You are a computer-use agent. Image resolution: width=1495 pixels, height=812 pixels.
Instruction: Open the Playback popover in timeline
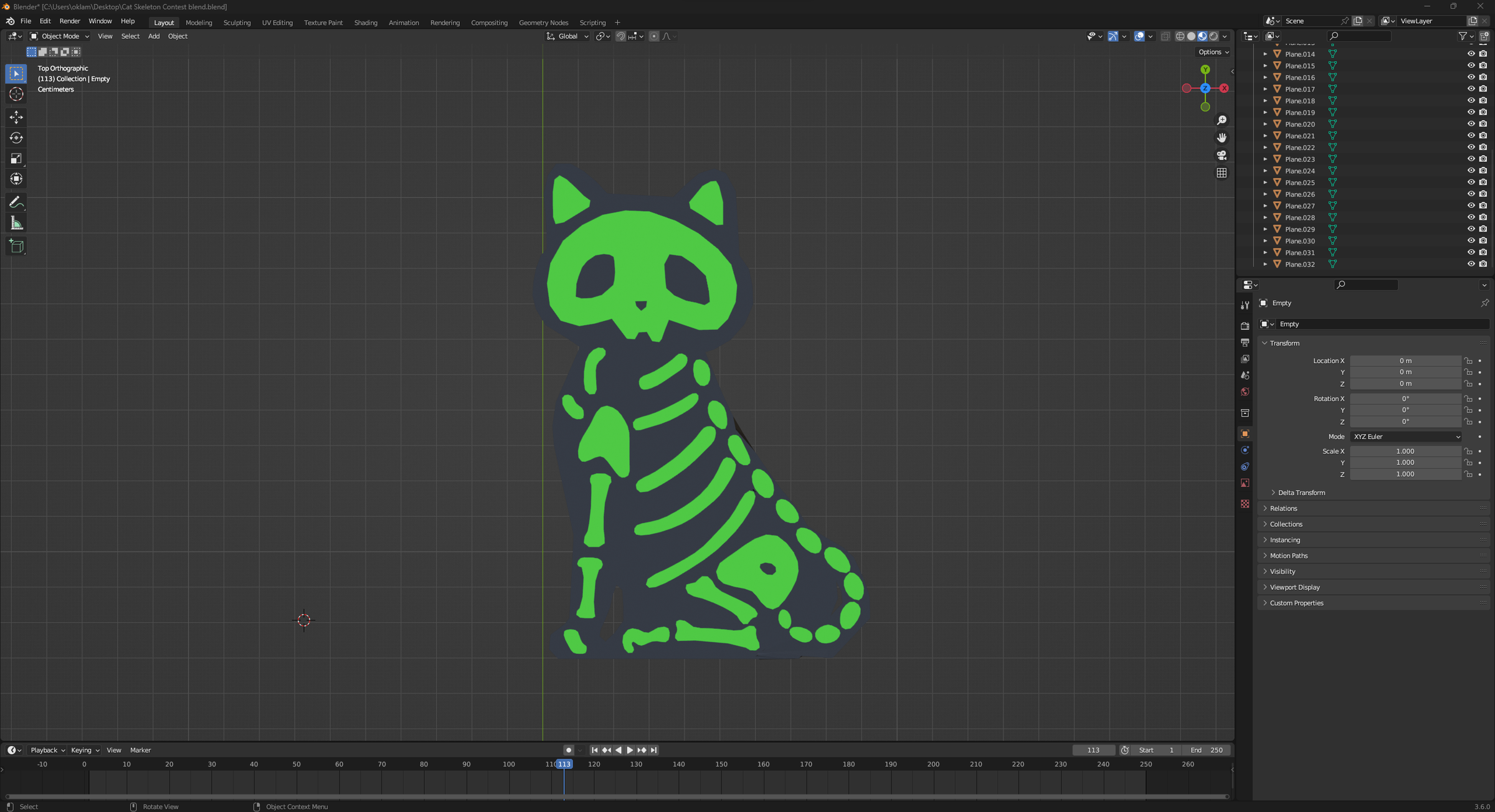click(47, 750)
